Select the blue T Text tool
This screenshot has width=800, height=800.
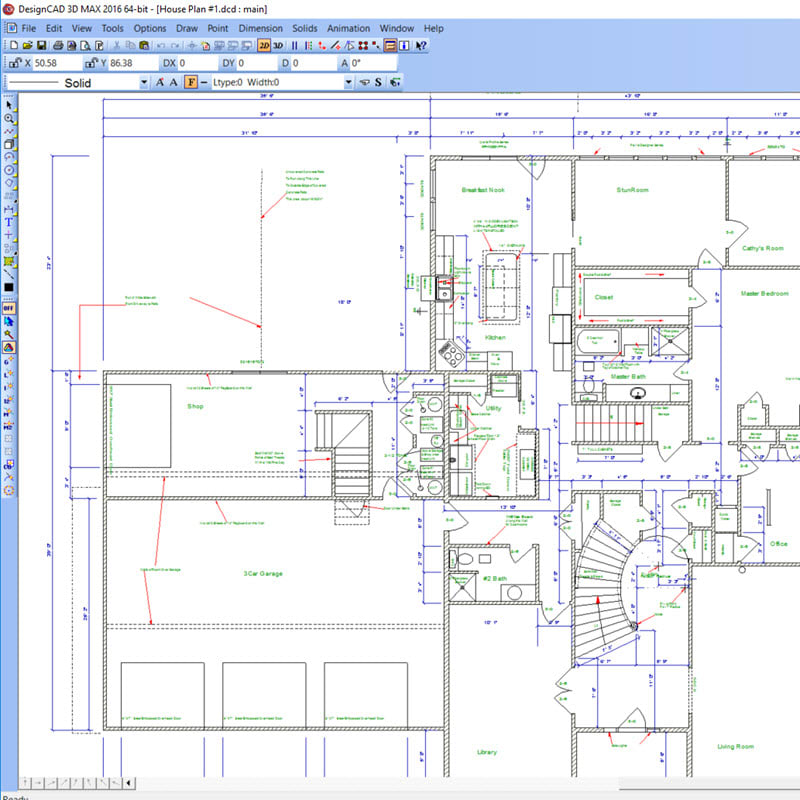coord(9,222)
